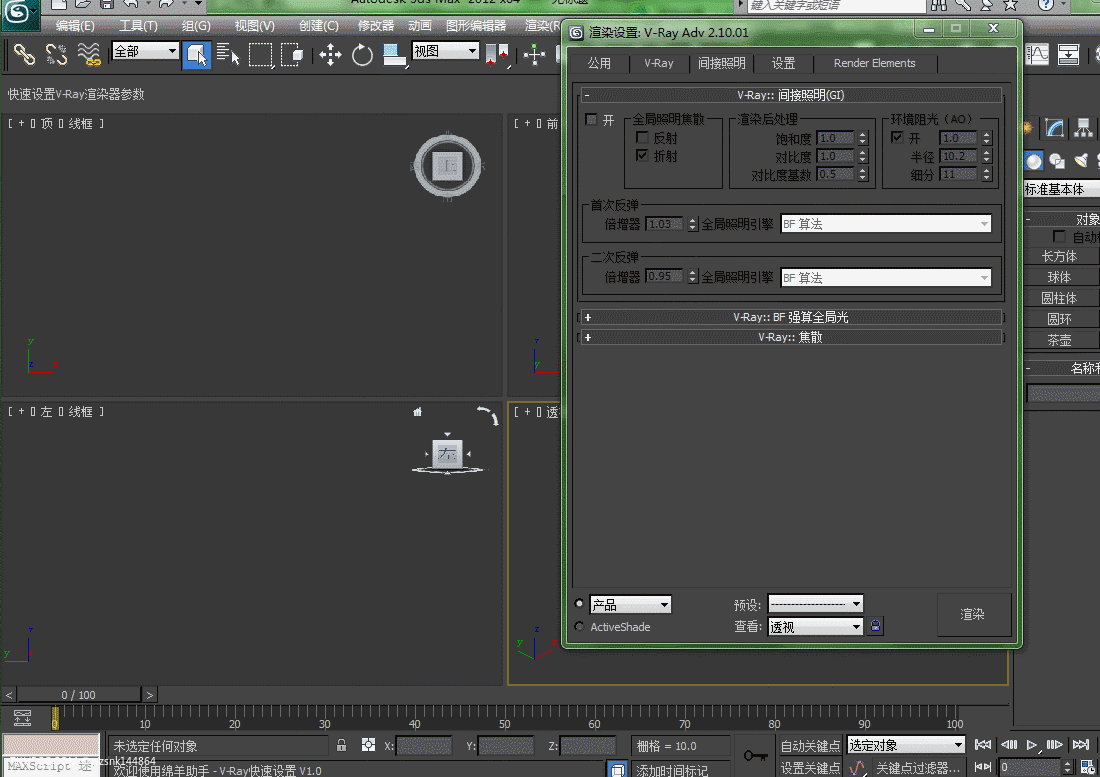Click the Set Key key icon
This screenshot has width=1100, height=777.
(x=755, y=756)
